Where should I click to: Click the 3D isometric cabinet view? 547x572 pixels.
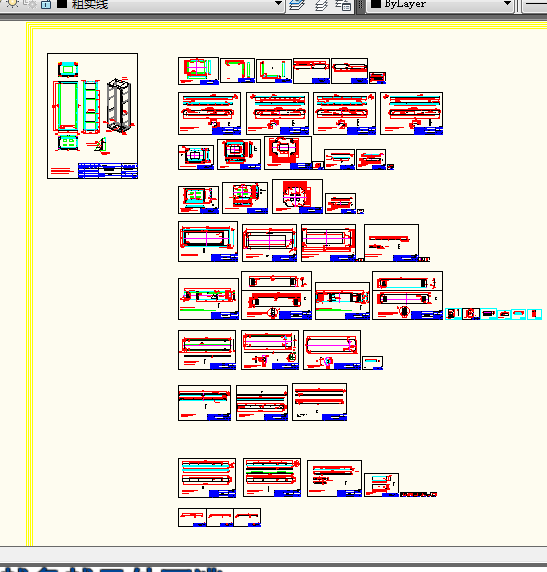tap(119, 105)
